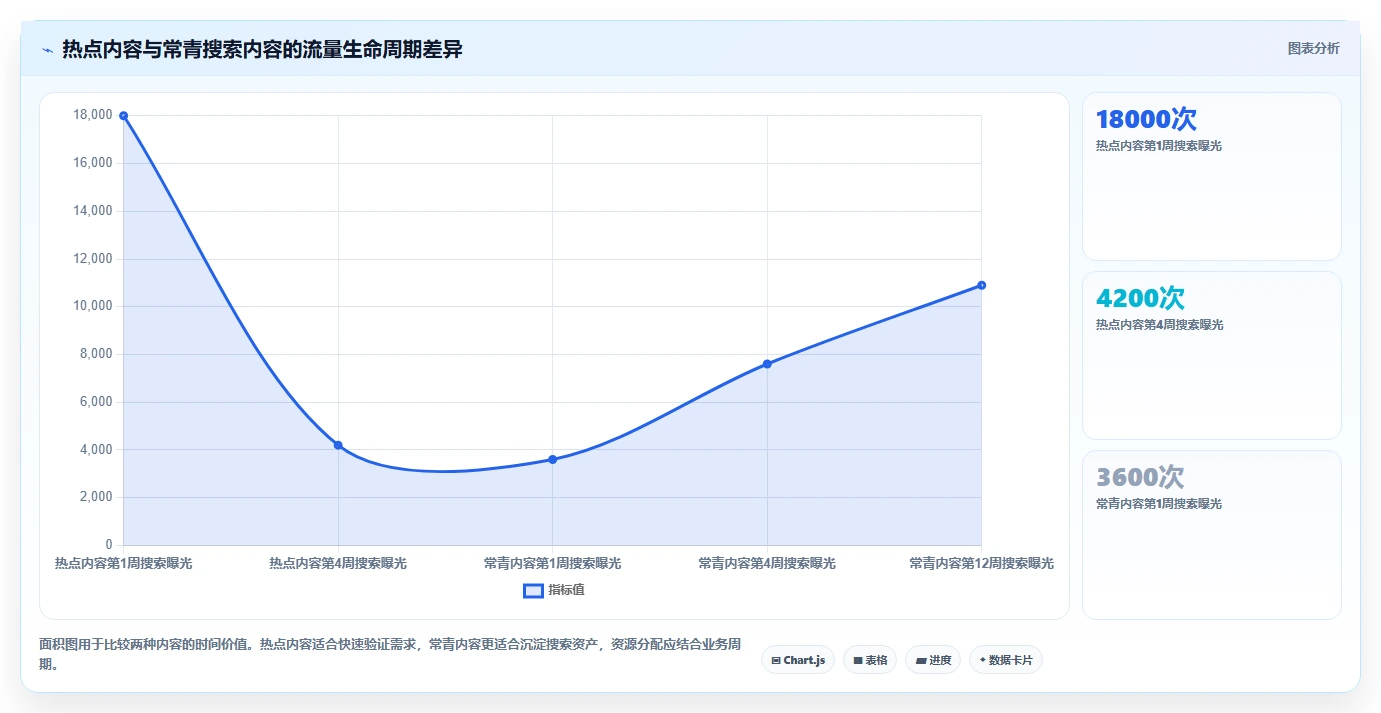The height and width of the screenshot is (713, 1381).
Task: Select the 表格 tag button
Action: [x=870, y=660]
